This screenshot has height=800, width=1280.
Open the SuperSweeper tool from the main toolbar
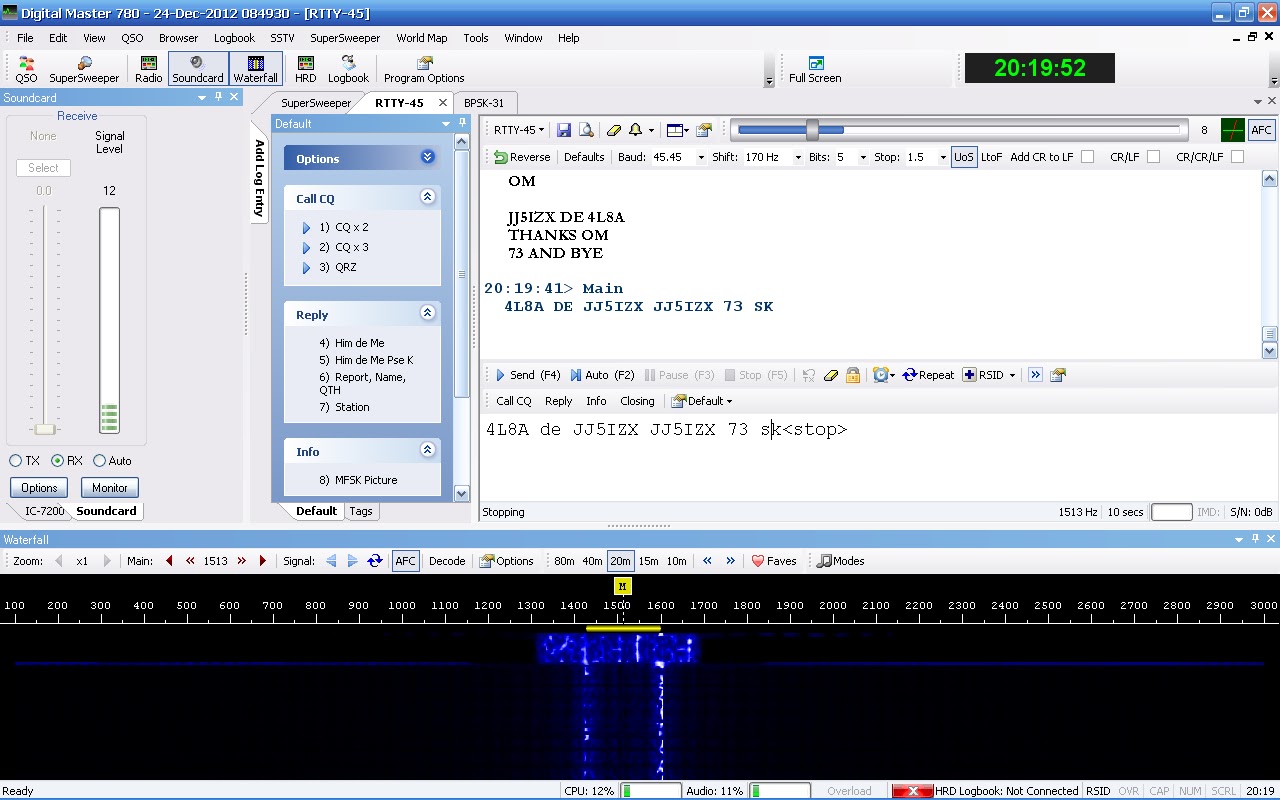[84, 68]
